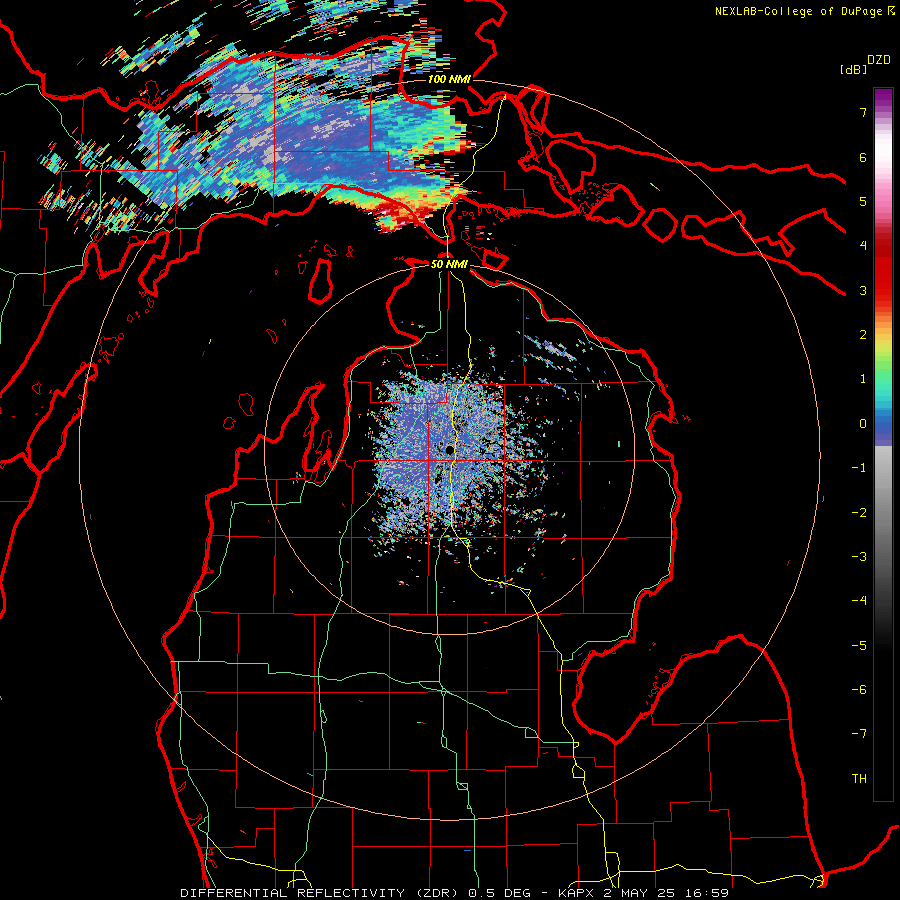
Task: Click the 5 value on color scale
Action: pyautogui.click(x=863, y=201)
